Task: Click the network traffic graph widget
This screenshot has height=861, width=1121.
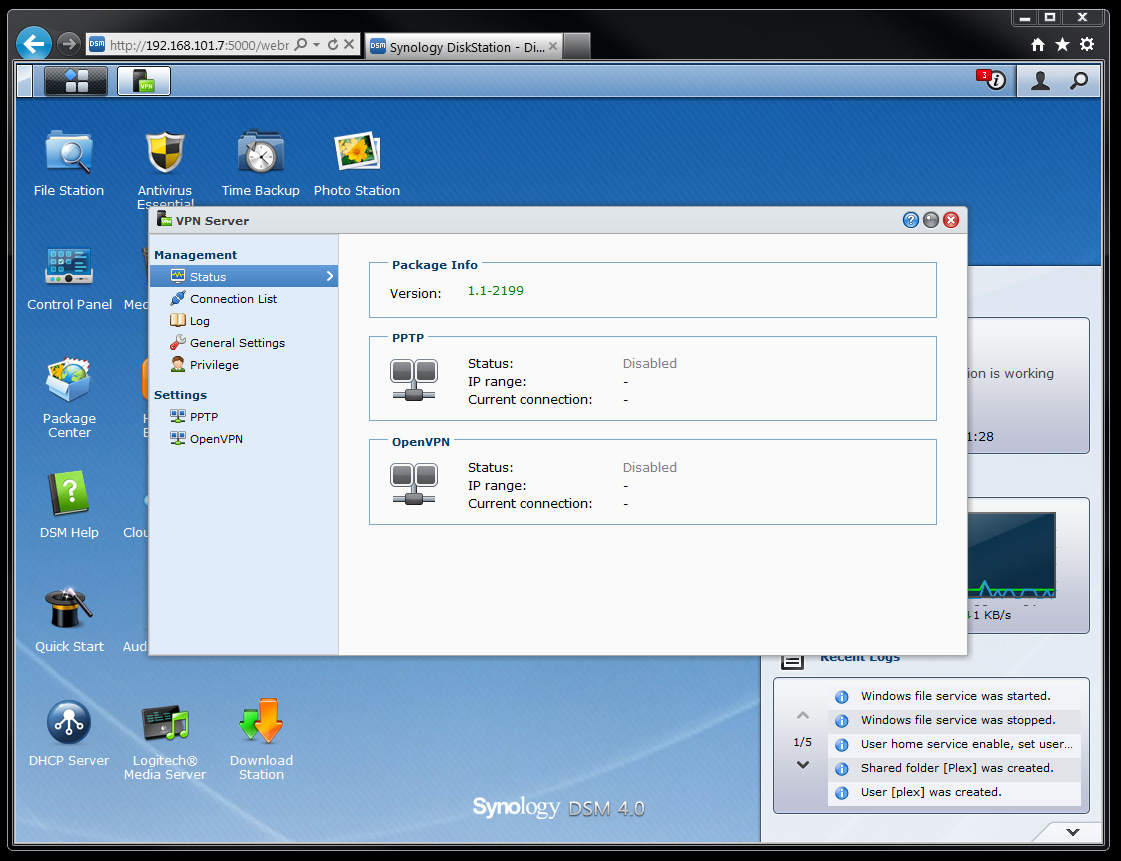Action: point(1011,555)
